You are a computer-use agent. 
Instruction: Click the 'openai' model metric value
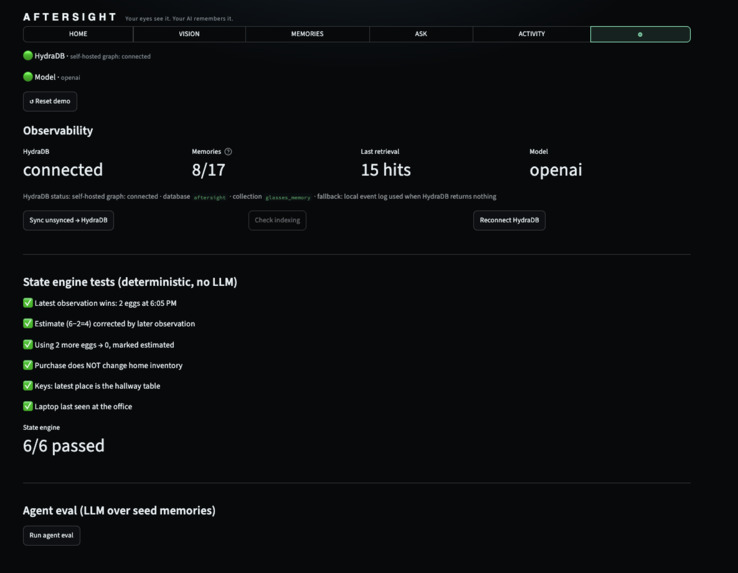click(556, 170)
